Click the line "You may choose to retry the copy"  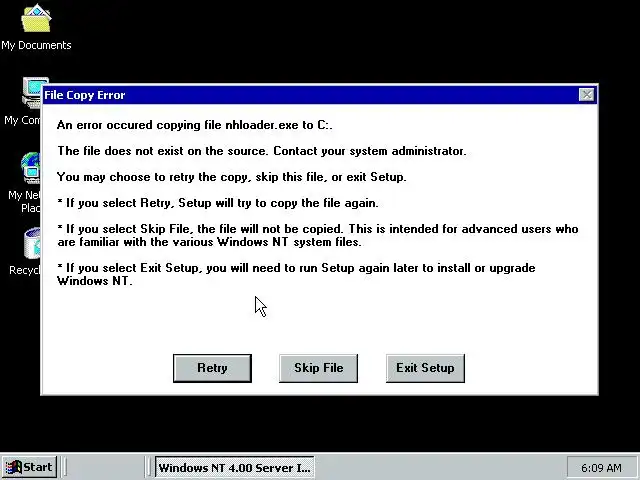[x=153, y=177]
